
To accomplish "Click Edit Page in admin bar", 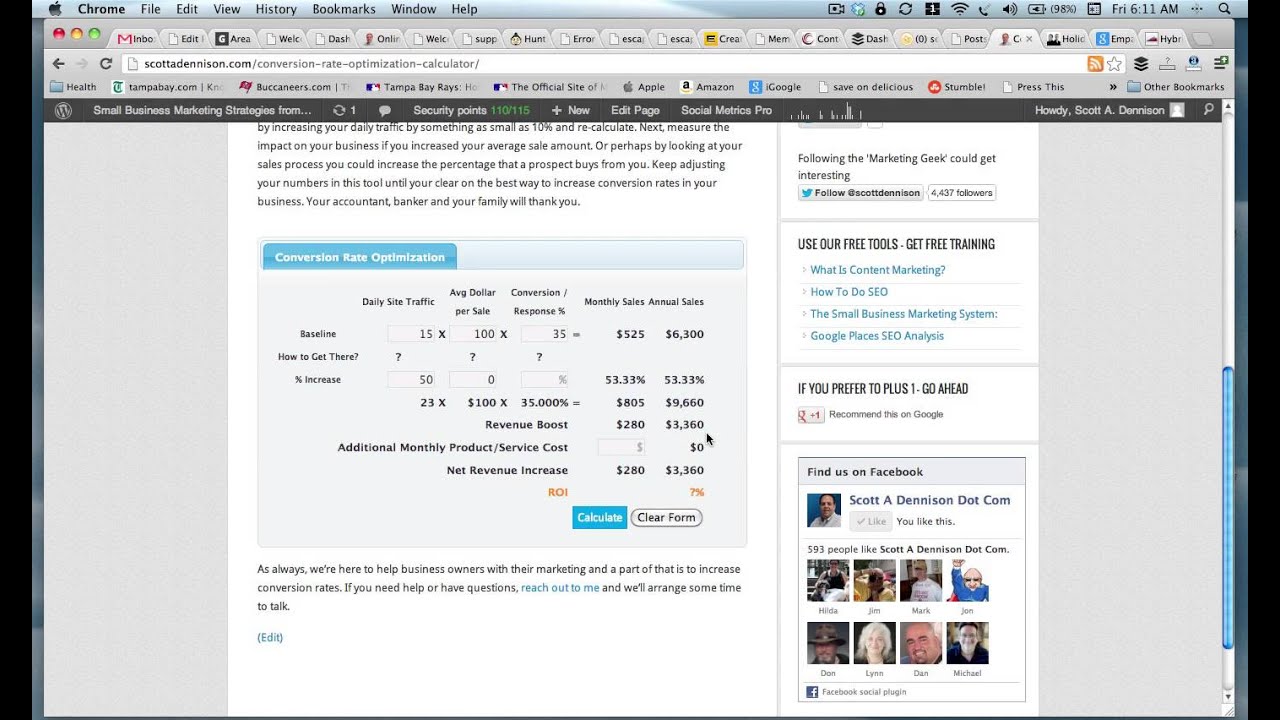I will click(635, 110).
